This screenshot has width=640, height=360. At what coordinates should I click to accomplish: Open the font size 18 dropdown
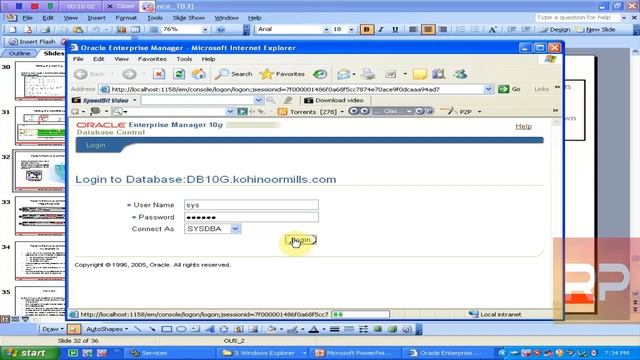(x=351, y=29)
